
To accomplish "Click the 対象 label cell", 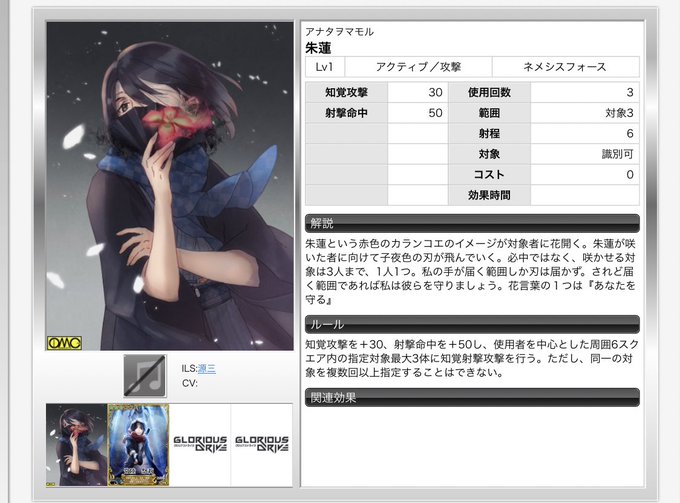I will click(490, 154).
